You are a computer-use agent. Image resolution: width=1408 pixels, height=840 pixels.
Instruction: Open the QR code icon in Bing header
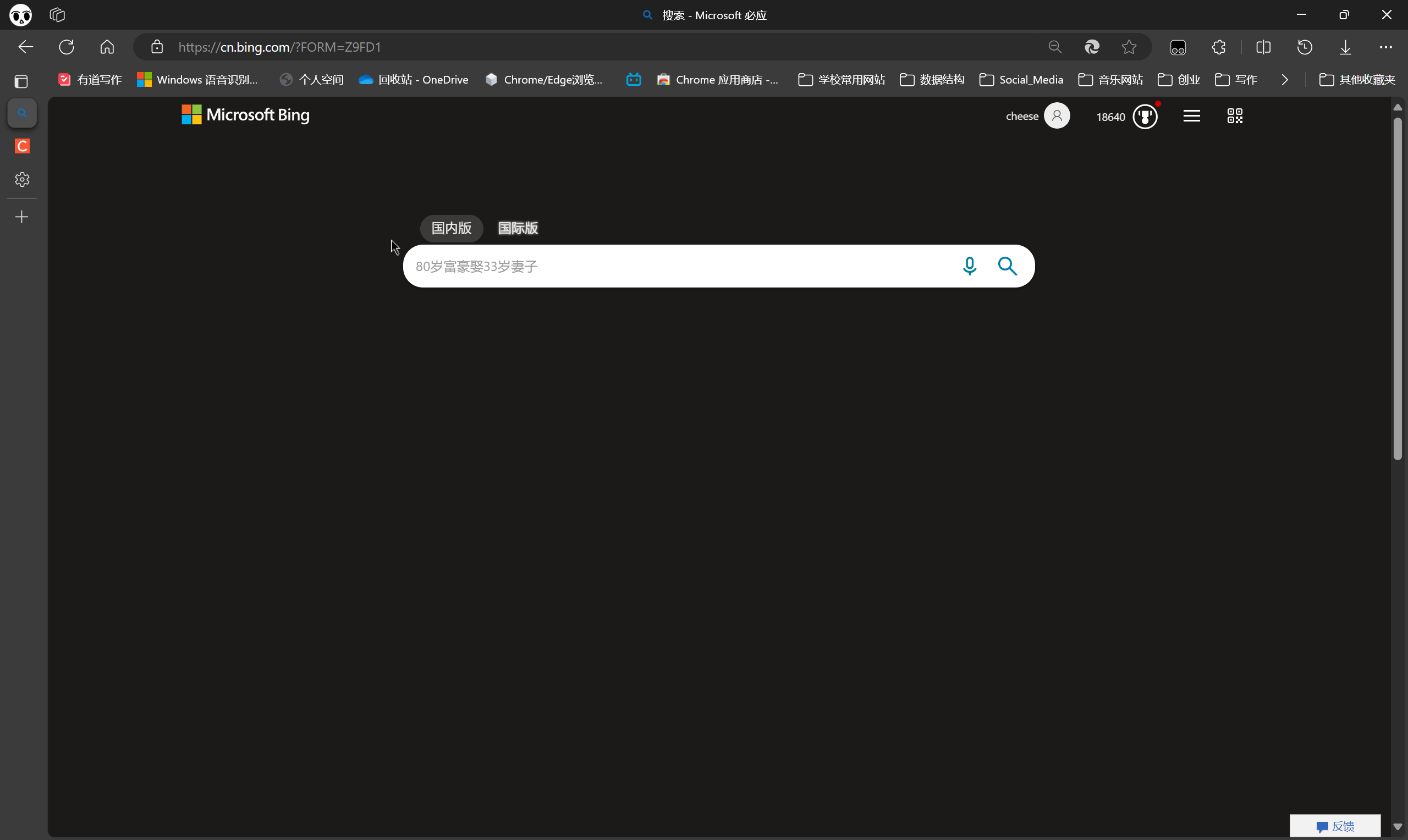(1234, 116)
